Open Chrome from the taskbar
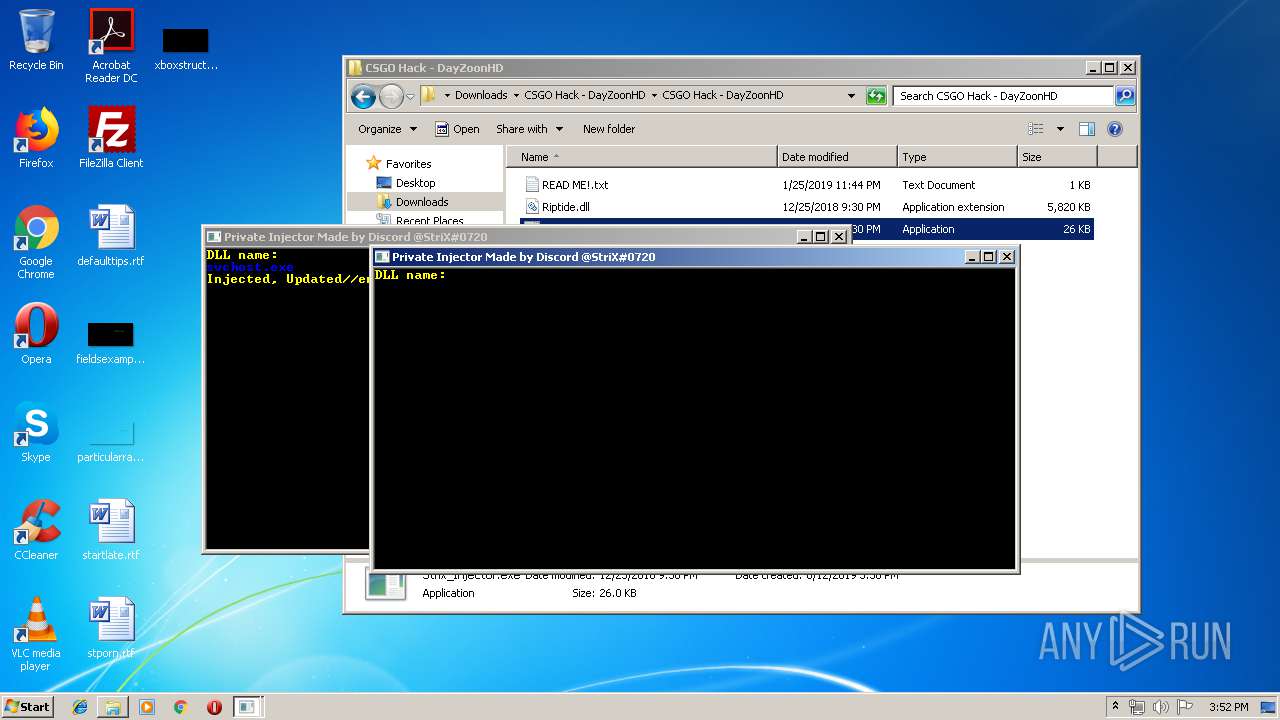 click(x=181, y=707)
